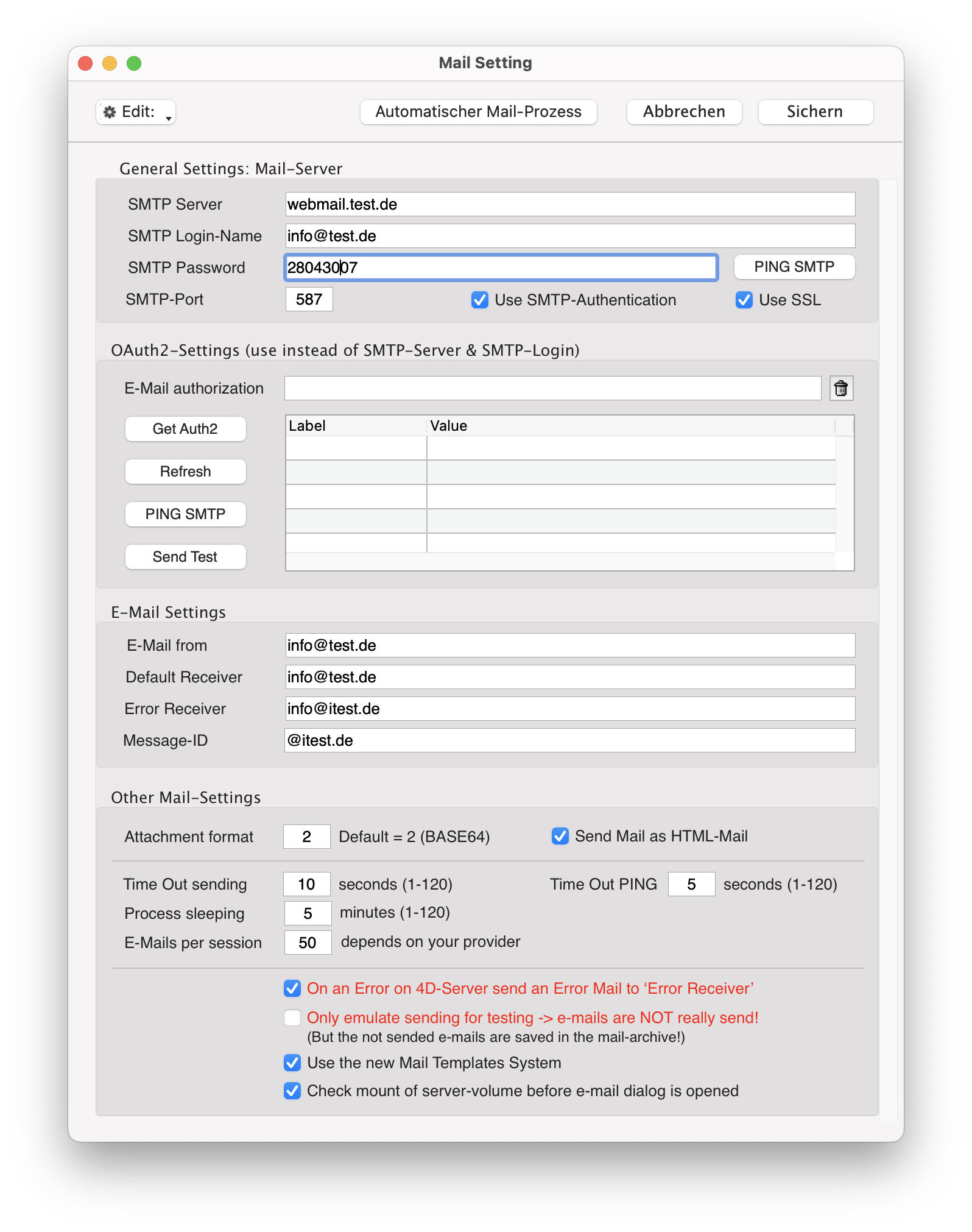Save settings with the Sichern button
The width and height of the screenshot is (972, 1232).
pos(815,112)
